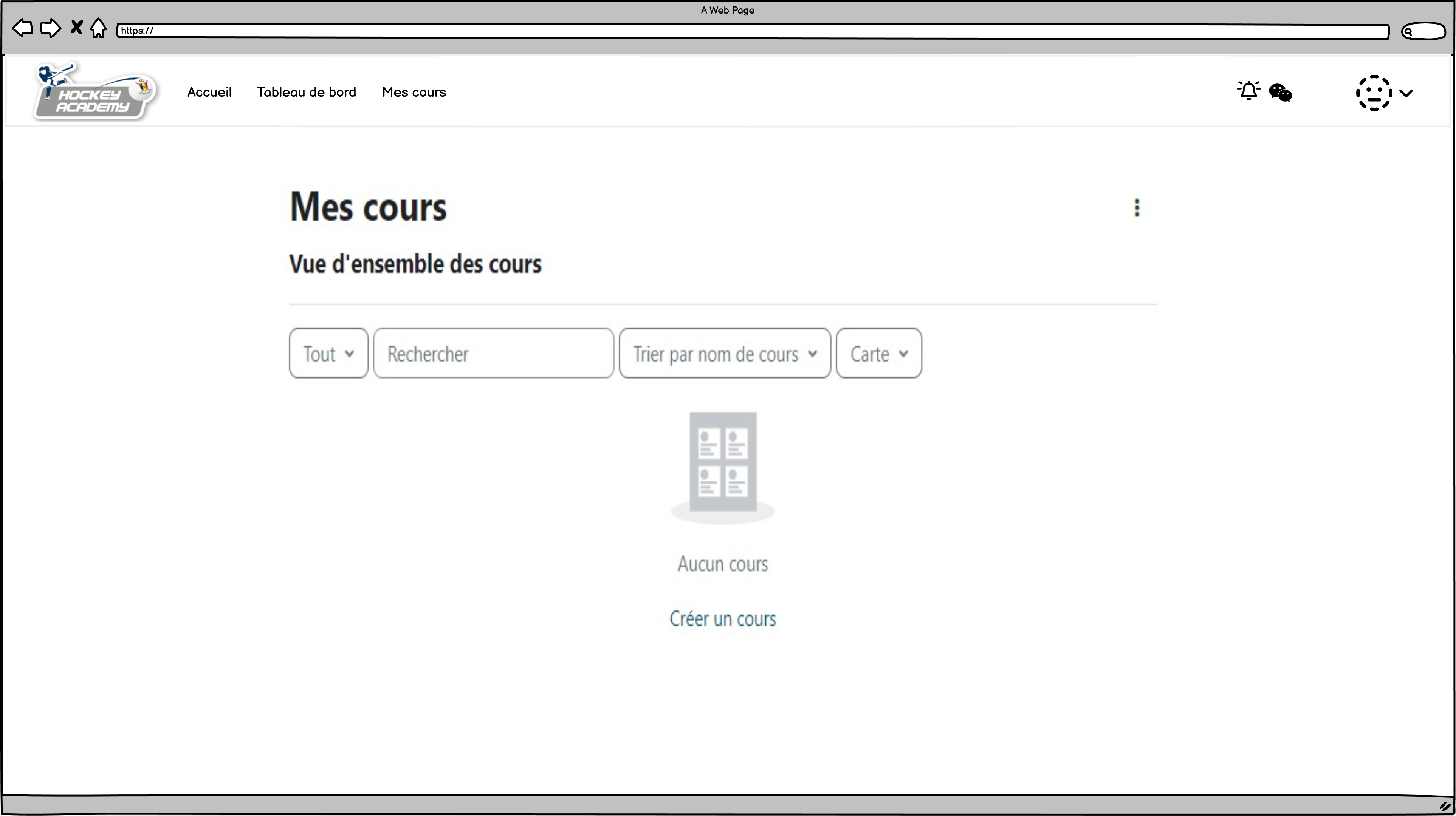Open Trier par nom de cours dropdown
Screen dimensions: 1456x816
pyautogui.click(x=725, y=353)
